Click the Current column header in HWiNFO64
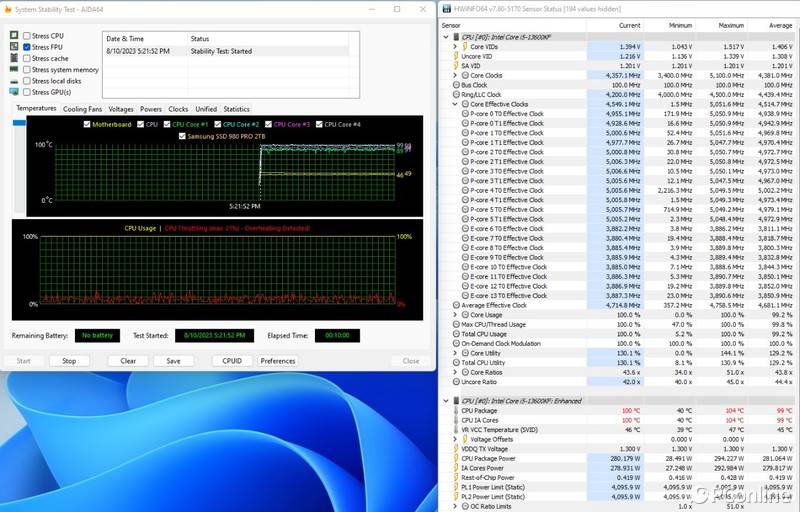 (x=615, y=25)
